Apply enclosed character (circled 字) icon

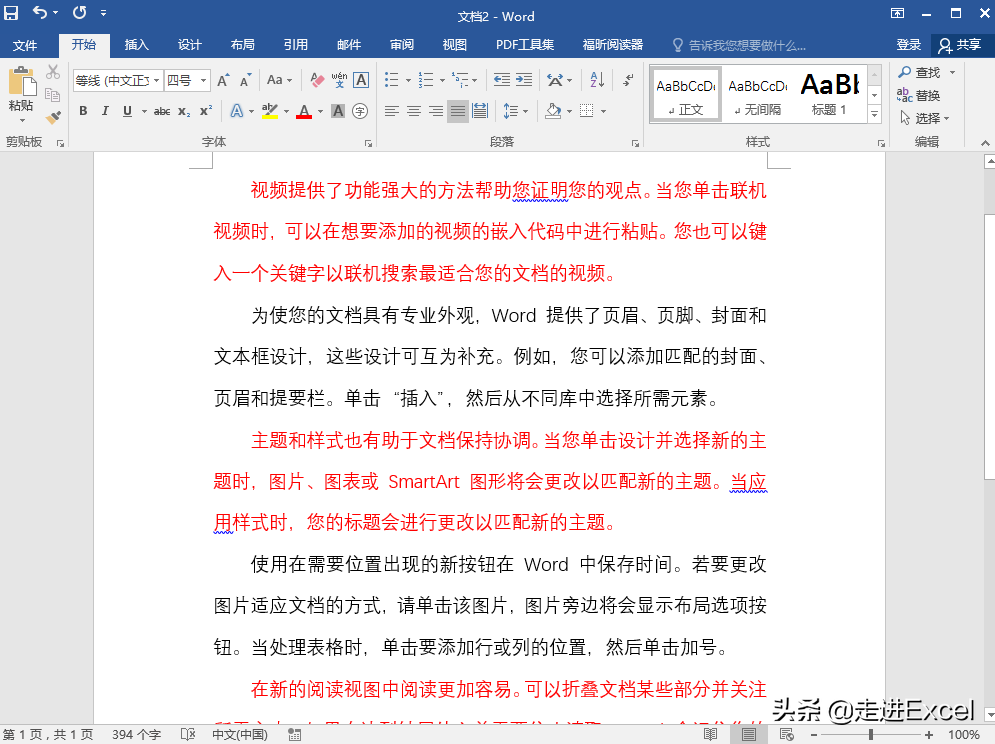pos(360,112)
